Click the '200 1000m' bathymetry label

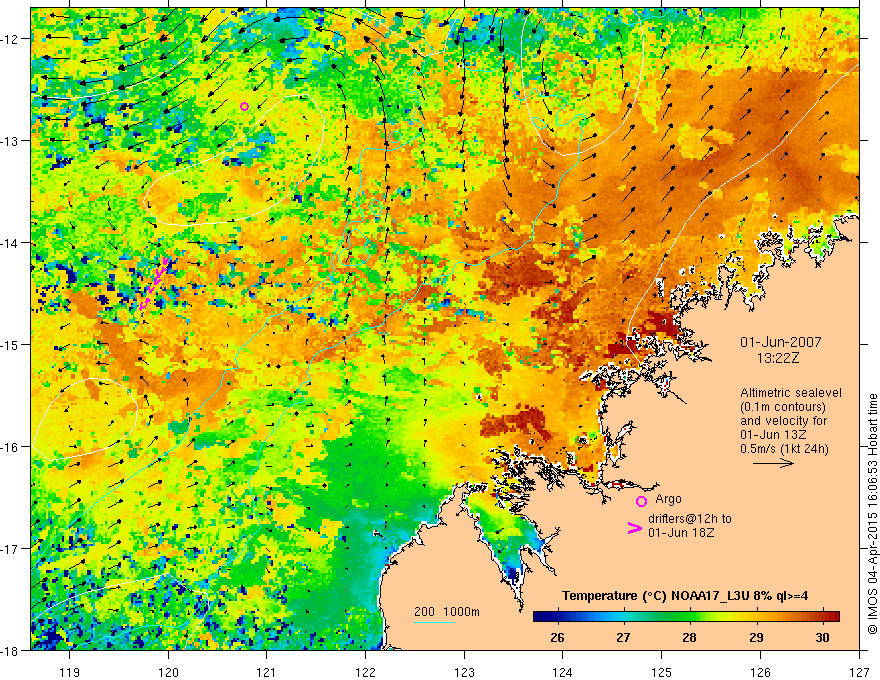click(447, 612)
